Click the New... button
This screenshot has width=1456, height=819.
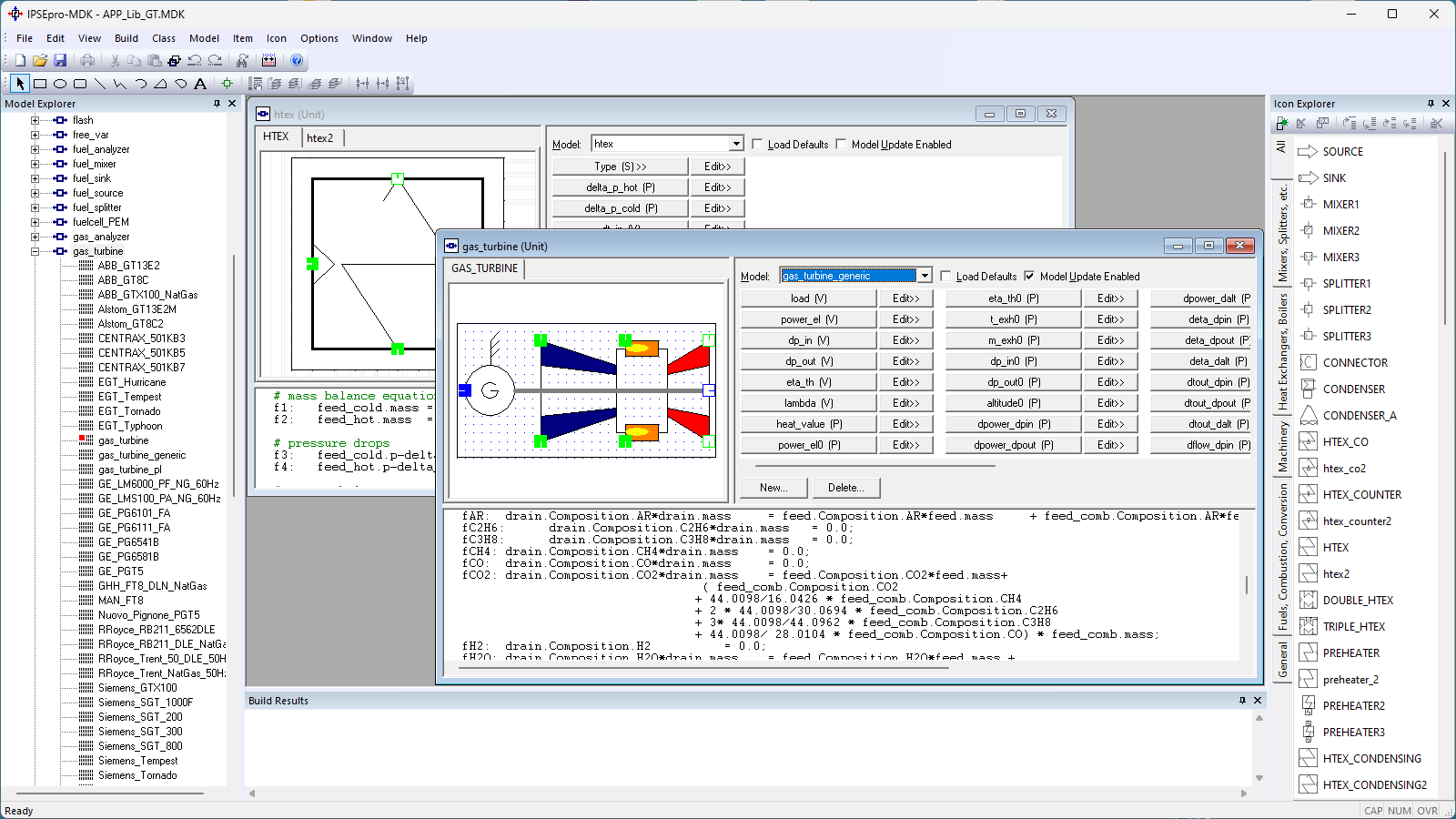point(773,488)
